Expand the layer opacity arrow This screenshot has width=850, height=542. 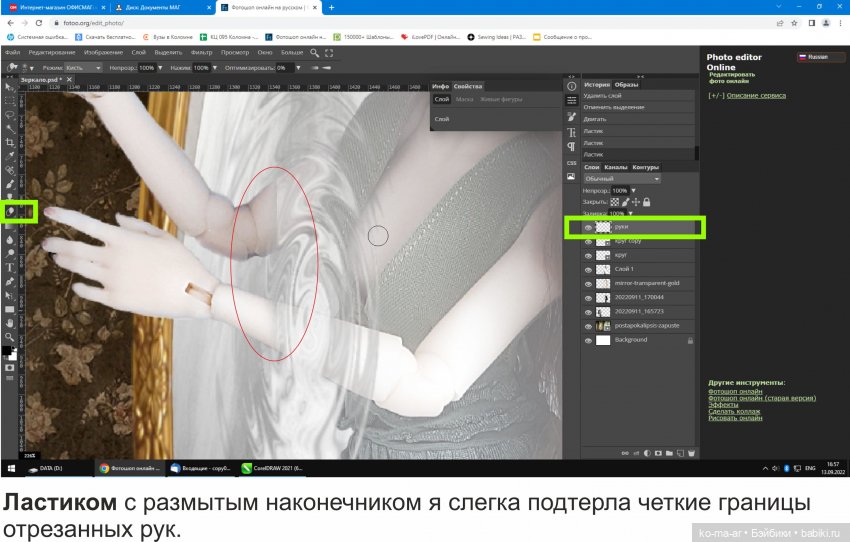(633, 190)
